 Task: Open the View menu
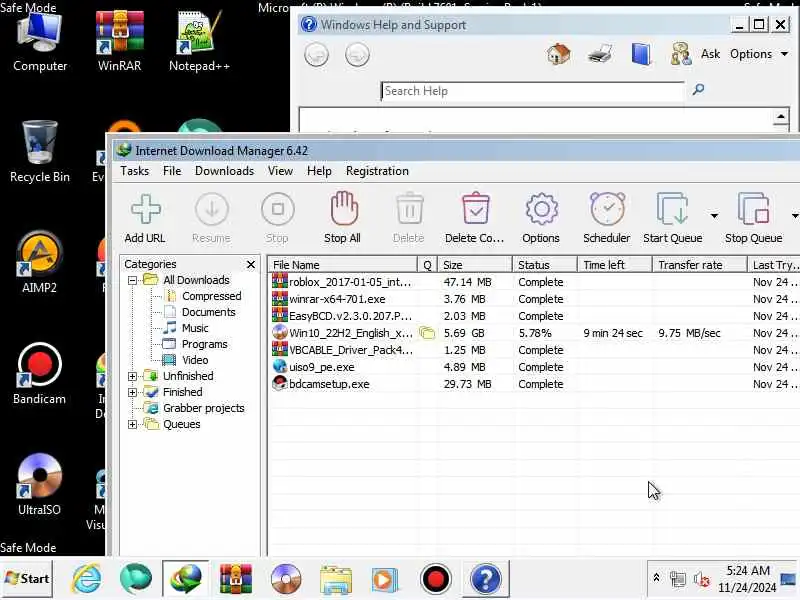(281, 171)
